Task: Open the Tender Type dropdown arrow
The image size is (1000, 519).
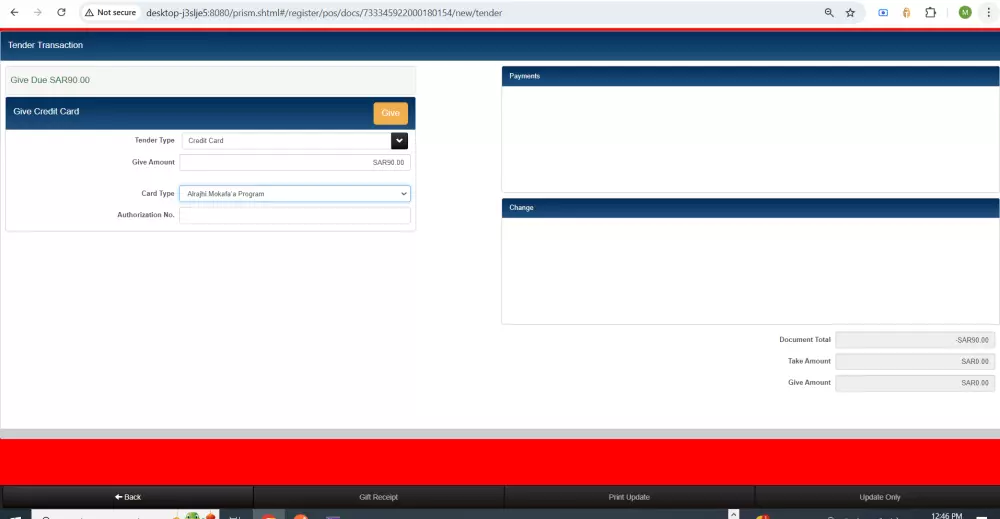Action: [399, 140]
